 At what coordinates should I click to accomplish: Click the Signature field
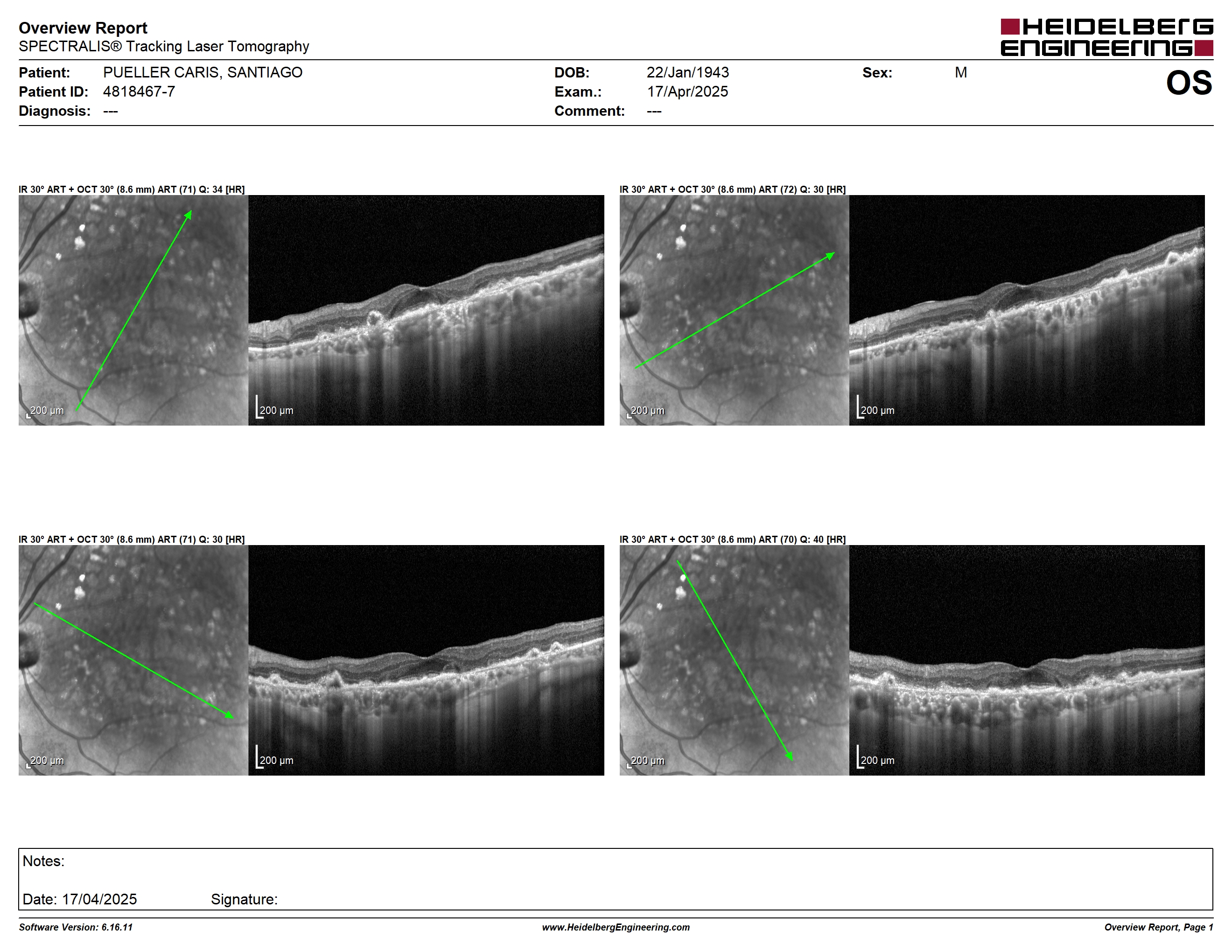click(244, 899)
